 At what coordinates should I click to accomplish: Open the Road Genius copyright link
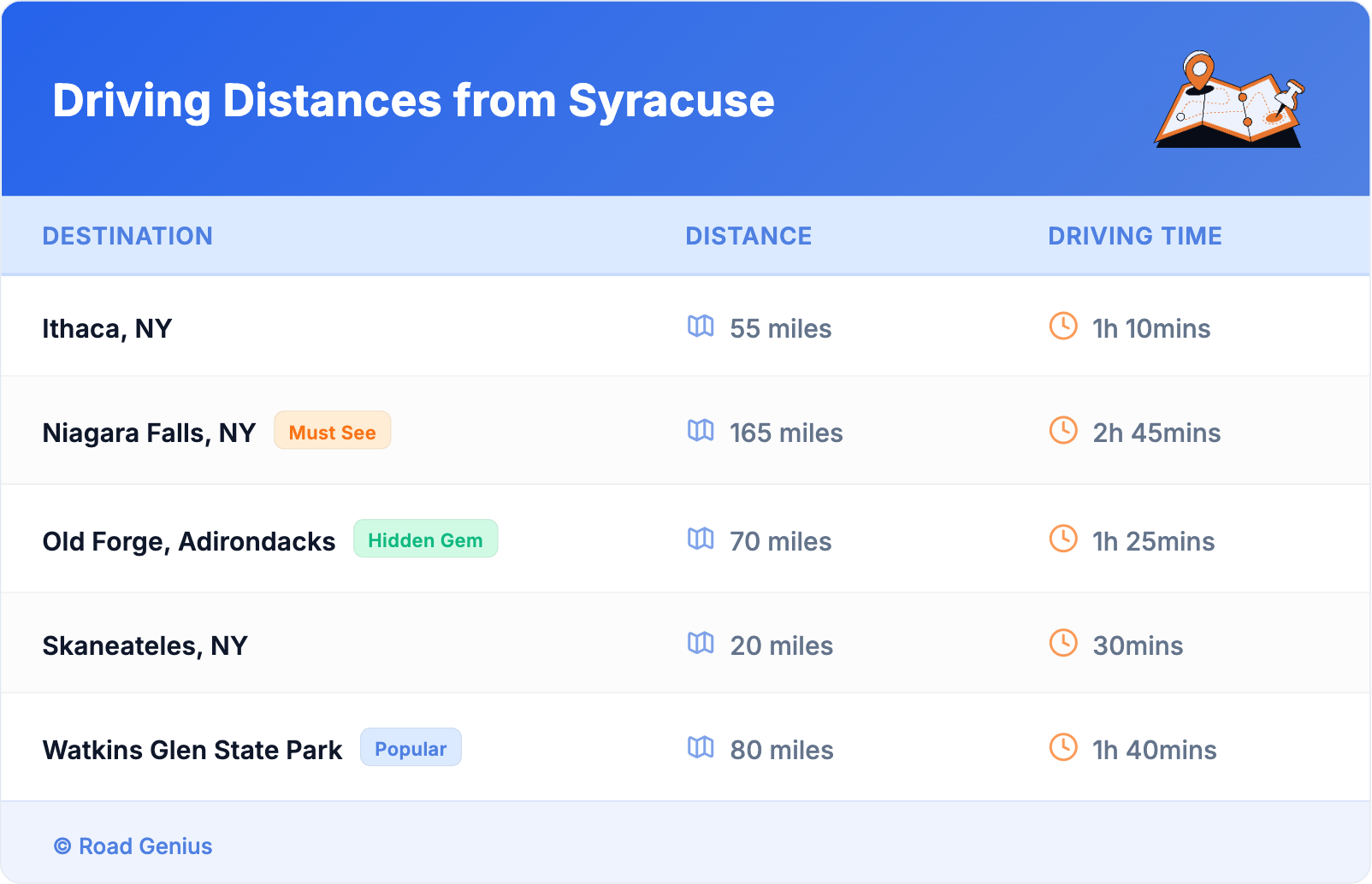pos(133,846)
